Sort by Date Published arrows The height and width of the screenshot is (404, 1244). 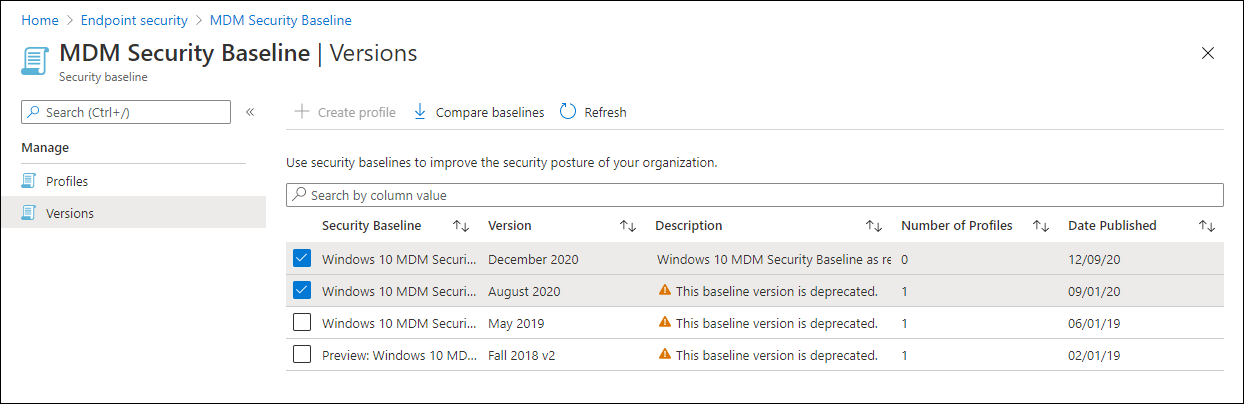coord(1207,226)
